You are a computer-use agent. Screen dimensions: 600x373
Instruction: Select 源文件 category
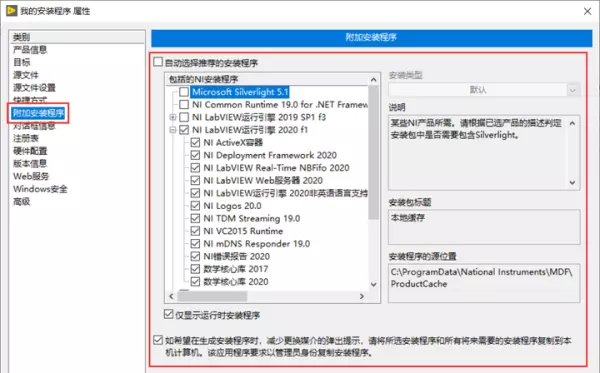coord(26,75)
